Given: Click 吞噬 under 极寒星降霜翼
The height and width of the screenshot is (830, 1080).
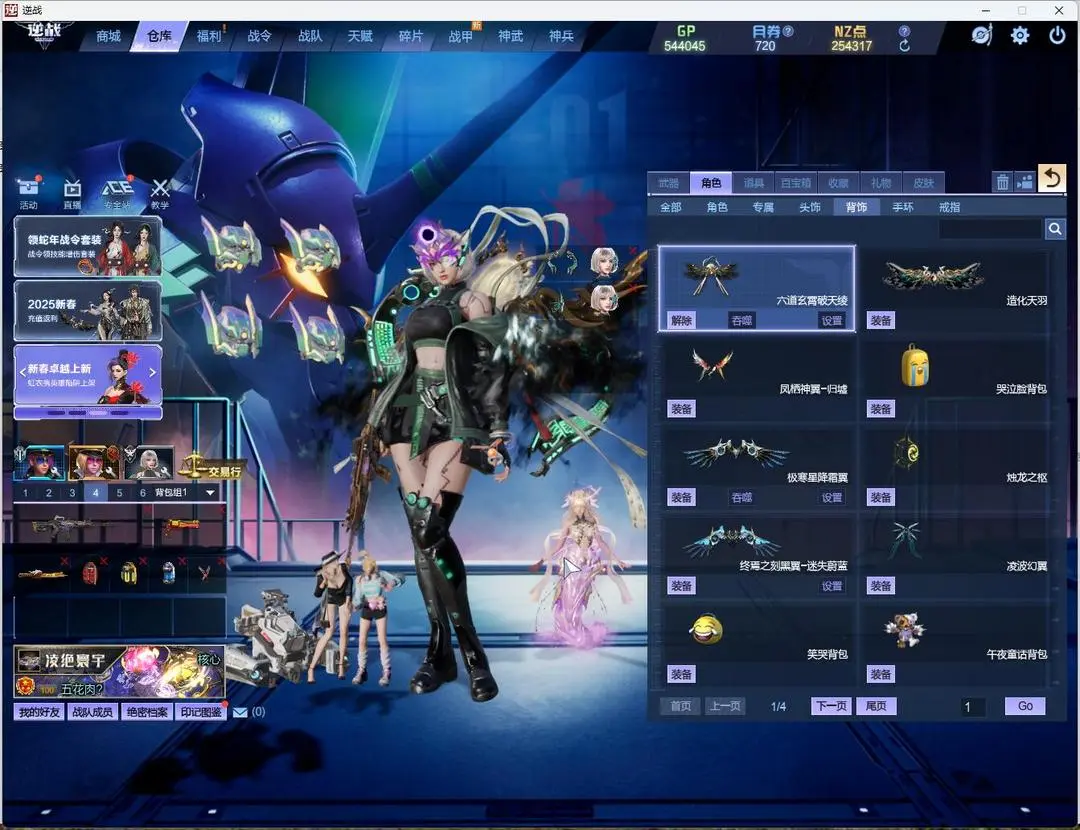Looking at the screenshot, I should [742, 497].
